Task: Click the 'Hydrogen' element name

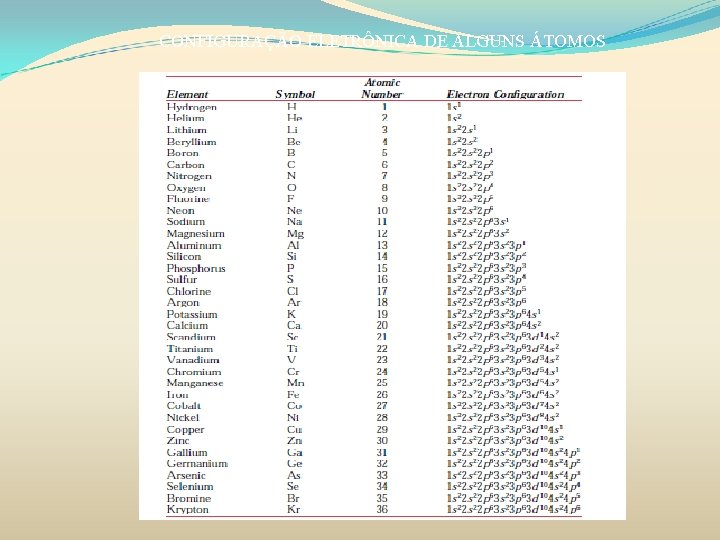Action: point(191,107)
